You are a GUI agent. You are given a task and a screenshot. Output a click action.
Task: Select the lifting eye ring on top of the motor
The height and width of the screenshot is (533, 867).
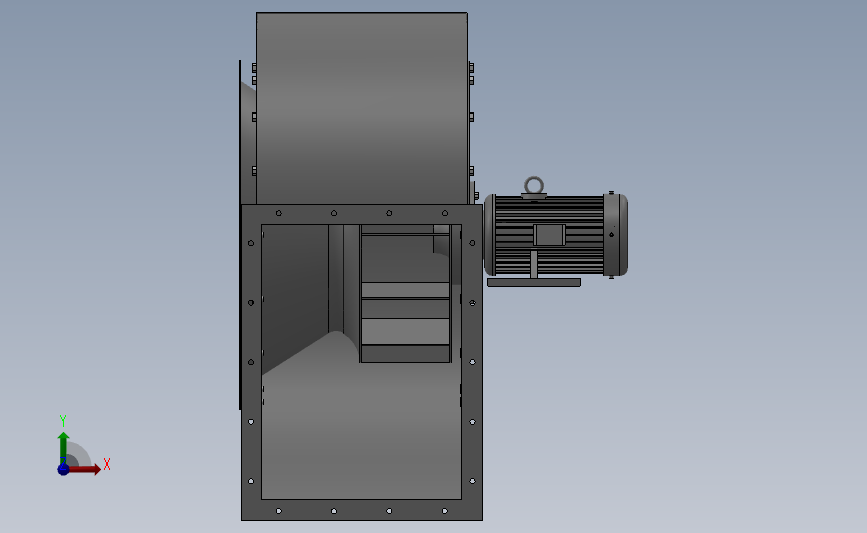[534, 185]
